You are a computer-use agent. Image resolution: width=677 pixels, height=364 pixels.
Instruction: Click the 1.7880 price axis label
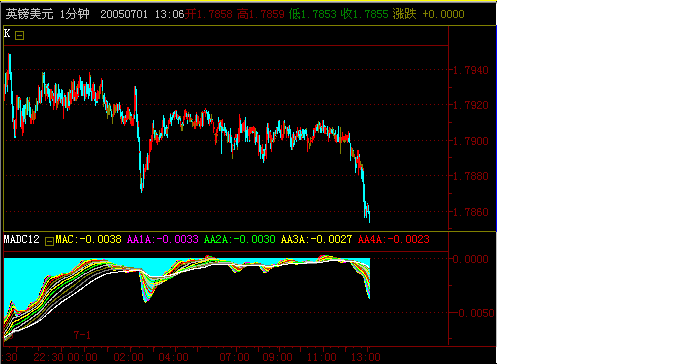coord(471,176)
